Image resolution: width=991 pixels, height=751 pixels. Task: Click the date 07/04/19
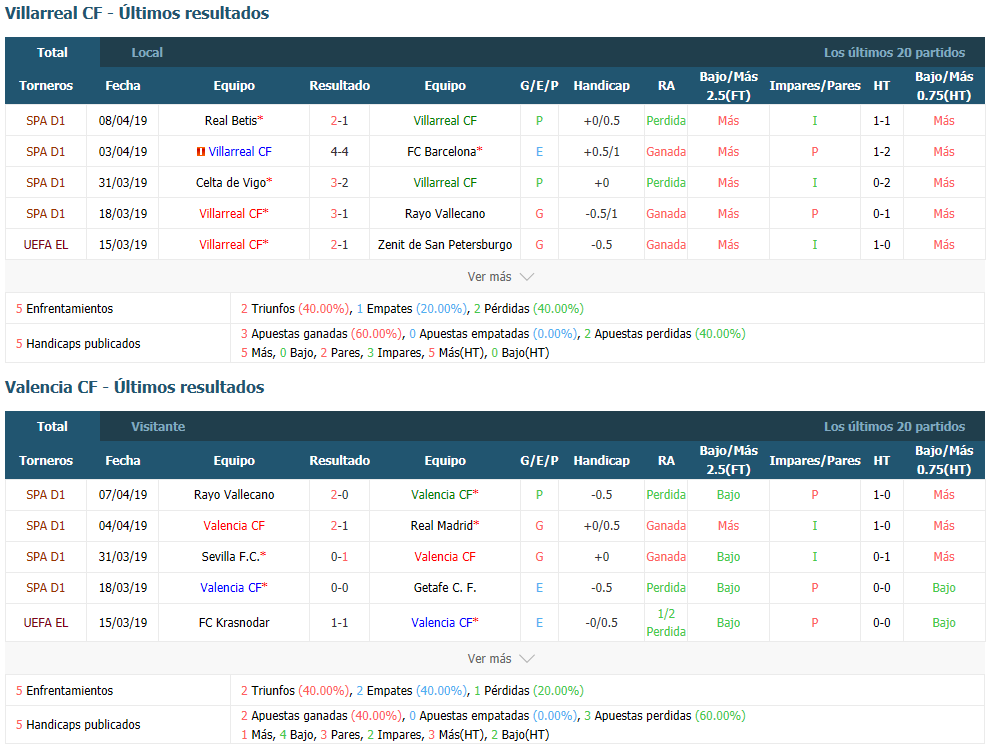pyautogui.click(x=123, y=495)
